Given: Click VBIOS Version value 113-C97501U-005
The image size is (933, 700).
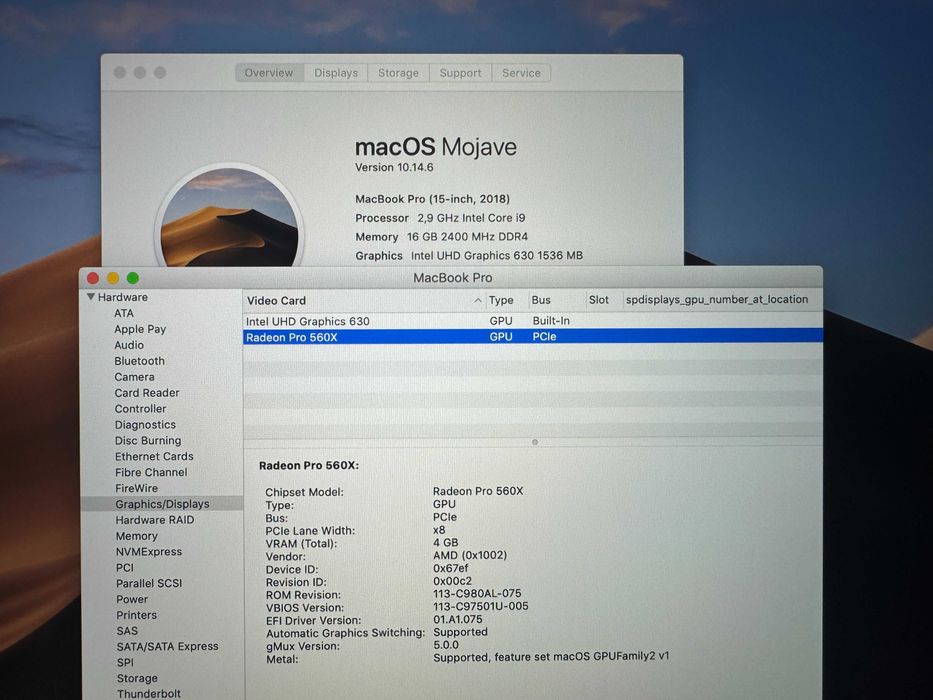Looking at the screenshot, I should point(481,607).
